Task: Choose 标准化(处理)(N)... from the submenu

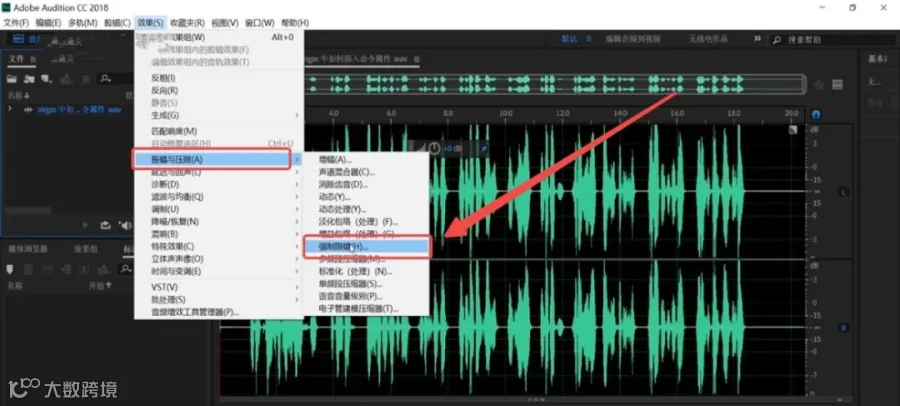Action: coord(366,271)
